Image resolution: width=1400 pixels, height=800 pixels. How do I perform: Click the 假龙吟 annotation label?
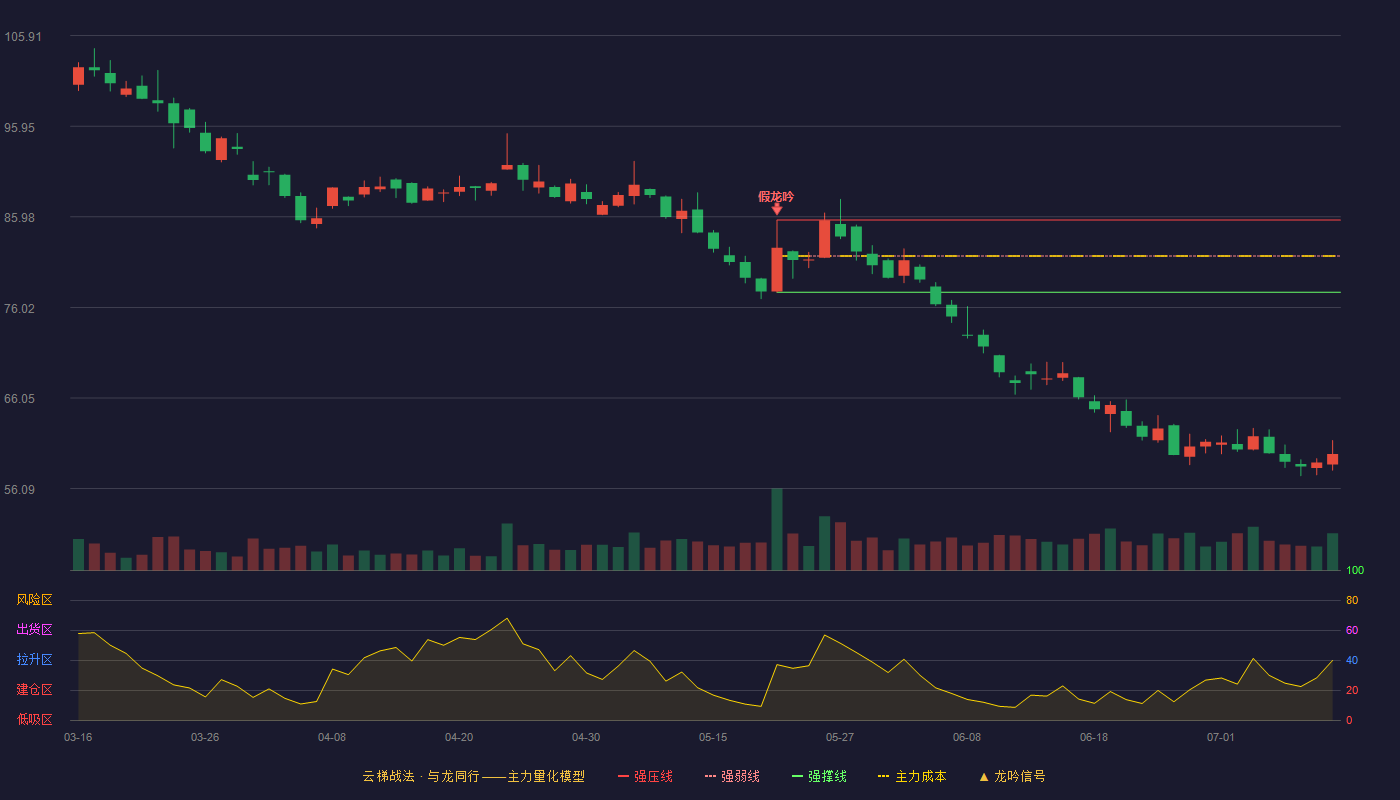click(x=776, y=196)
